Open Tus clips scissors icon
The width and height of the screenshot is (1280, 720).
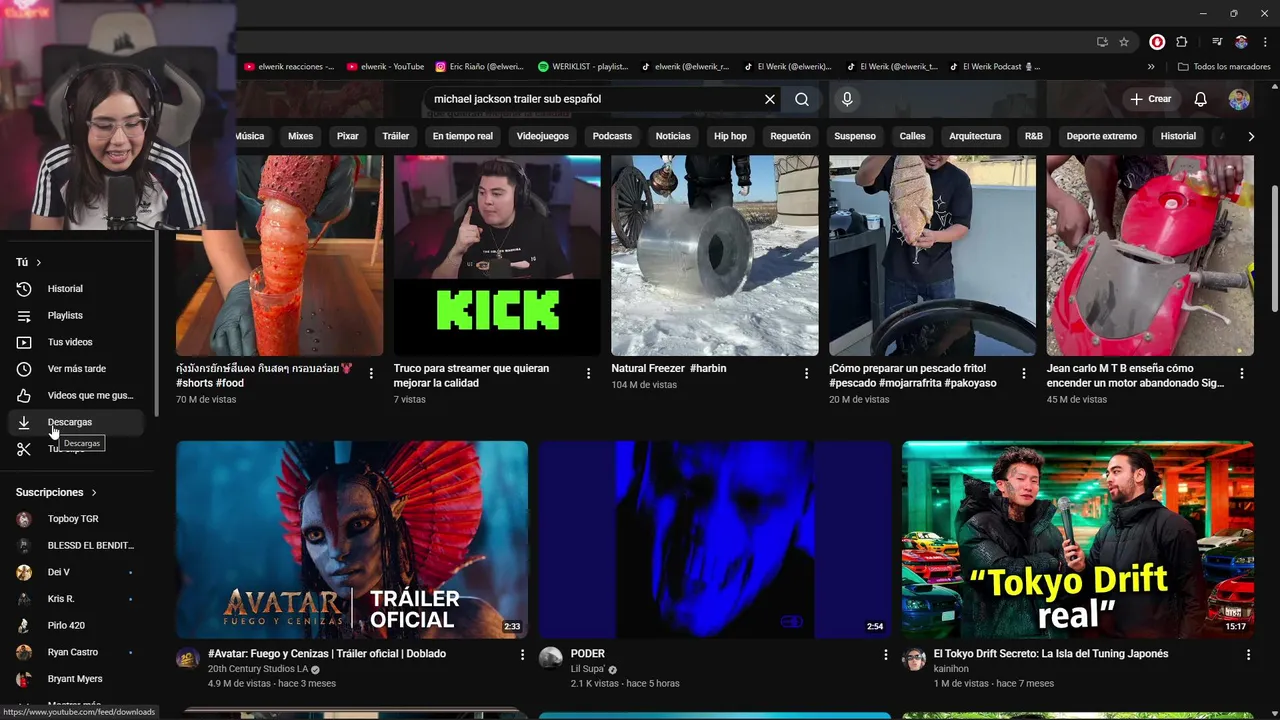[x=24, y=449]
